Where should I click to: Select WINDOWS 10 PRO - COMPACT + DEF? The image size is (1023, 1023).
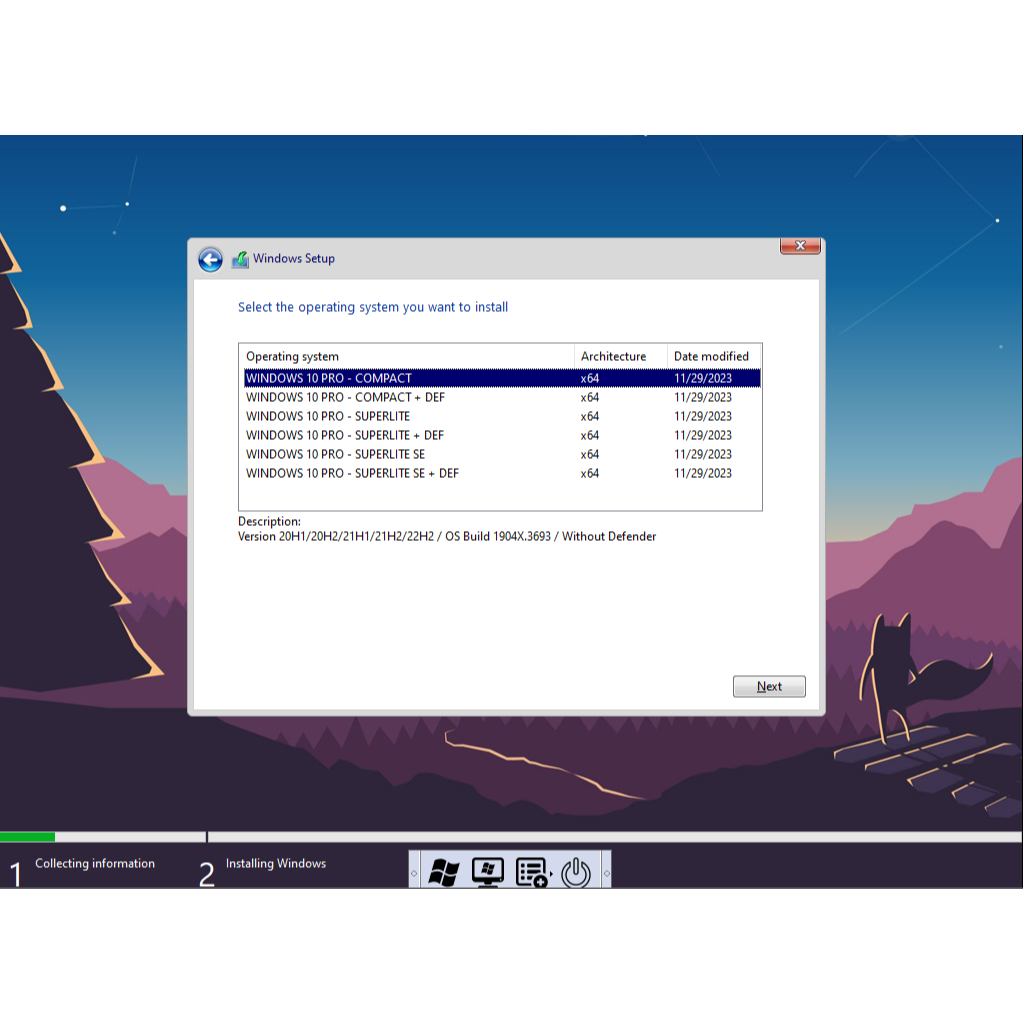(502, 397)
